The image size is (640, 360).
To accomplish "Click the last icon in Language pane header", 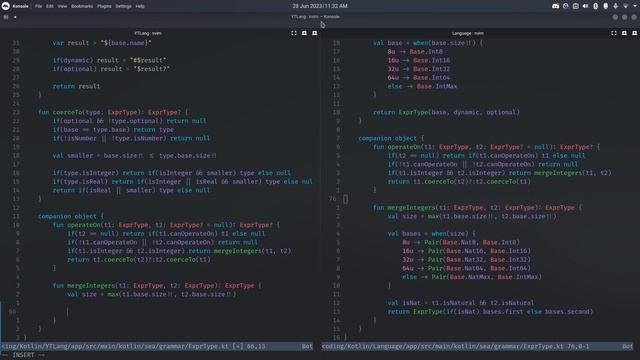I will (x=634, y=33).
